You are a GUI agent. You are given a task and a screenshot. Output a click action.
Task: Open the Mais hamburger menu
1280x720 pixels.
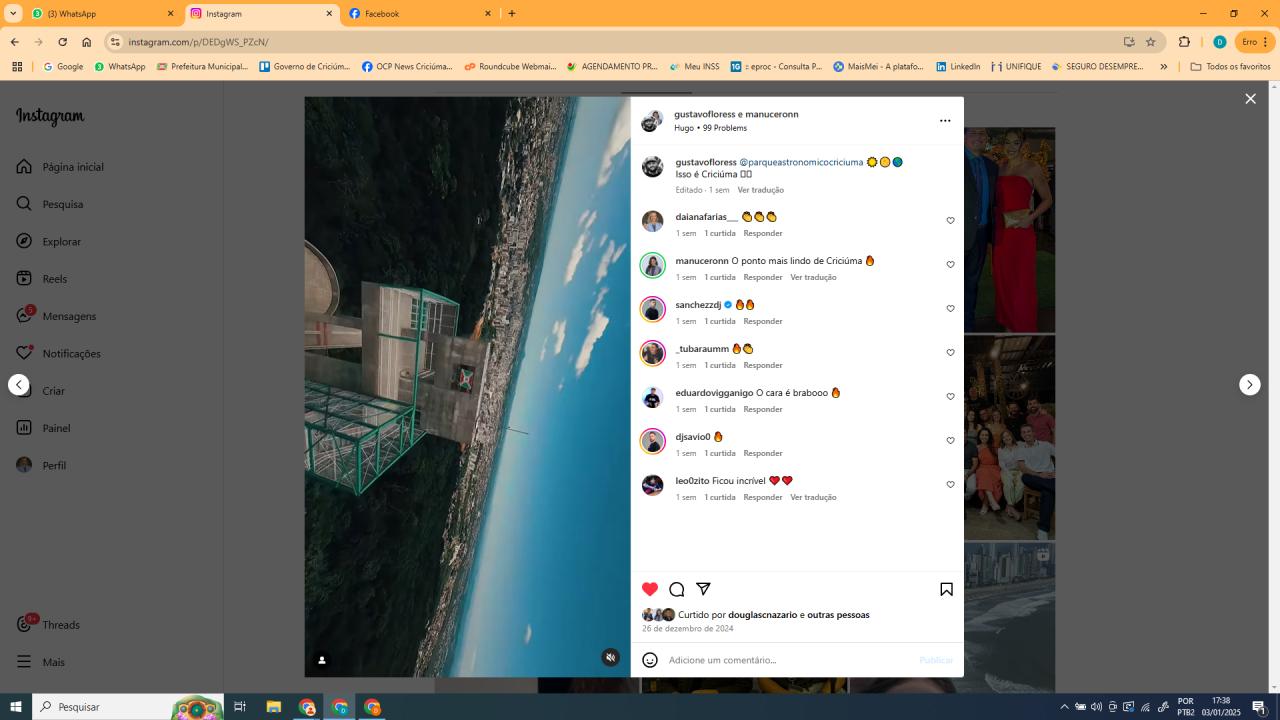(41, 662)
